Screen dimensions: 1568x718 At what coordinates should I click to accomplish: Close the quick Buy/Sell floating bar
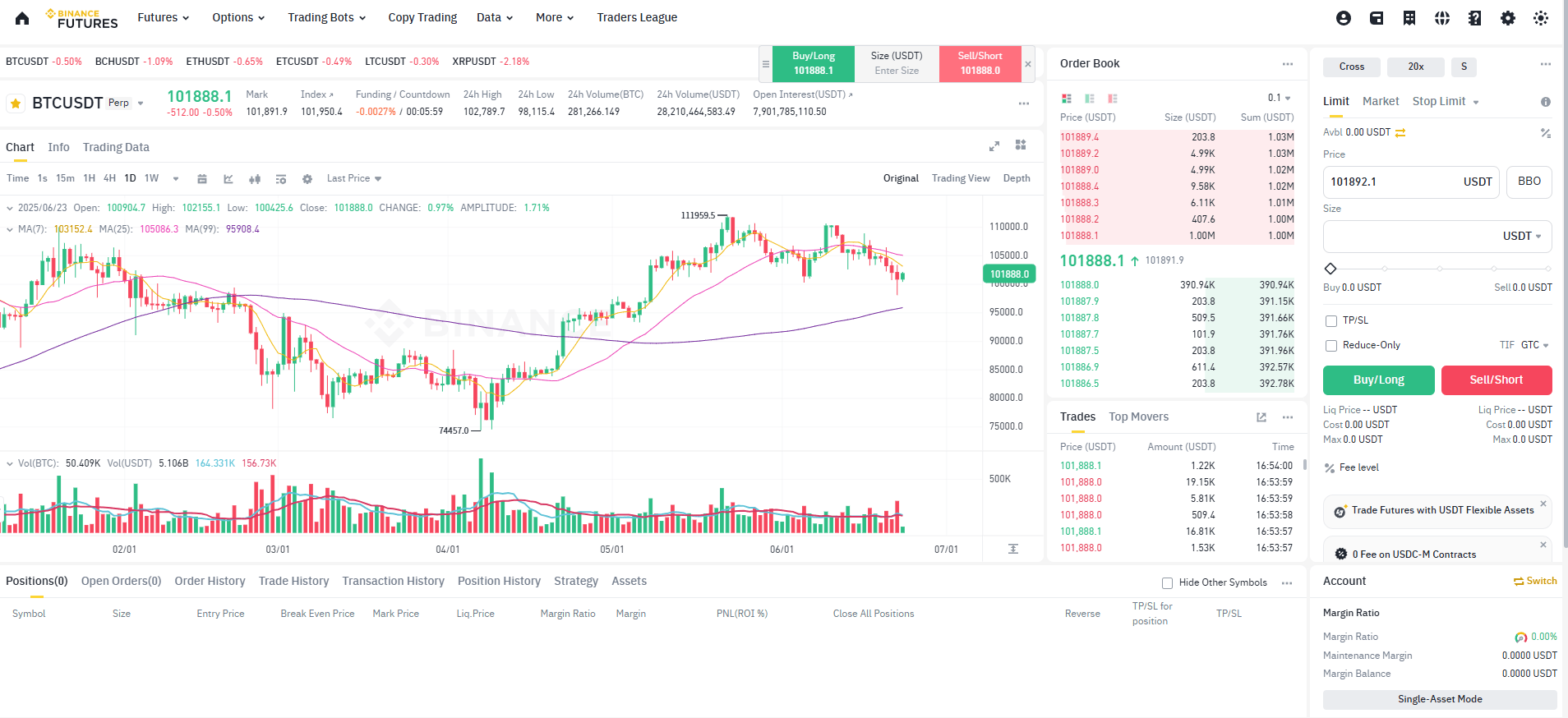[x=1027, y=64]
